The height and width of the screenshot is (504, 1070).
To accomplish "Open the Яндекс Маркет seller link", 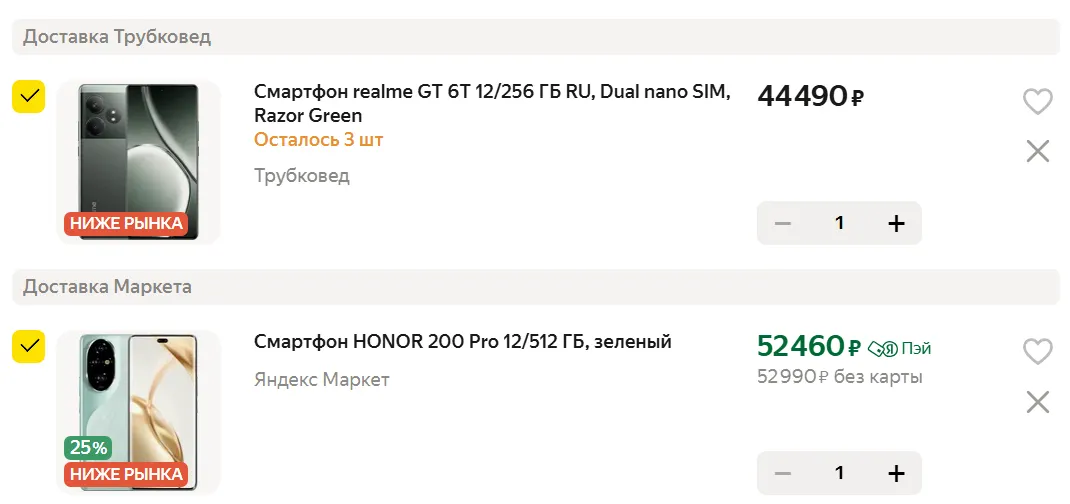I will [x=321, y=380].
